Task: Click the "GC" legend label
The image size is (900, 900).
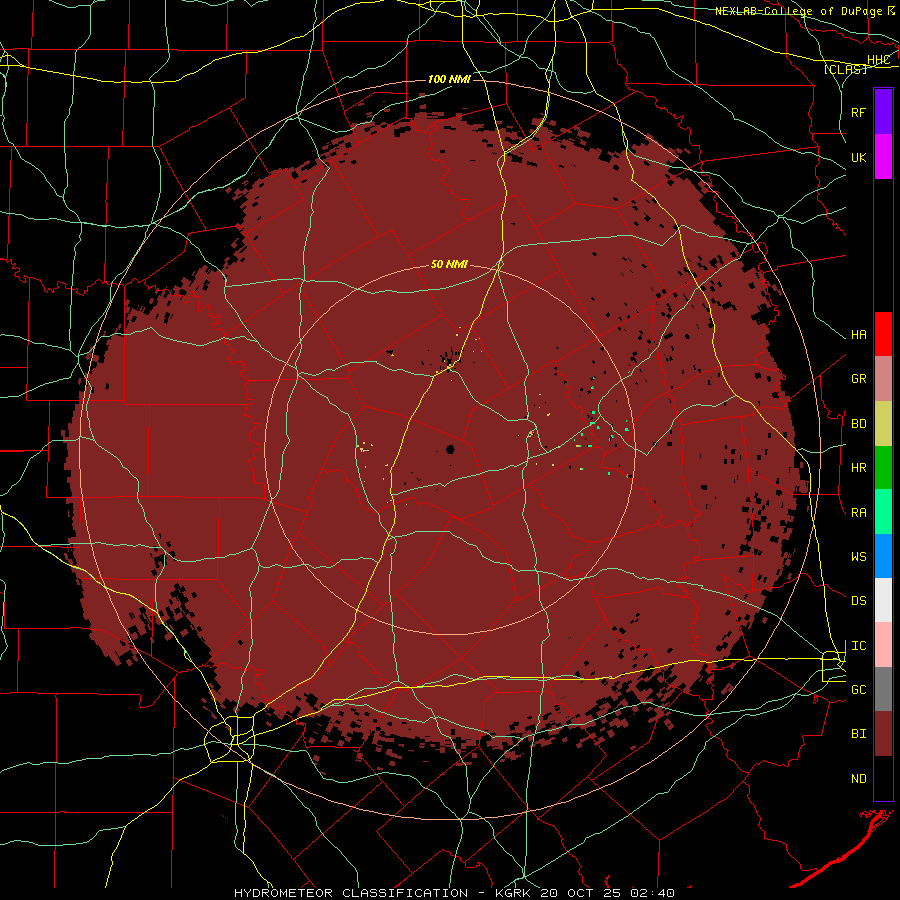Action: click(x=858, y=690)
